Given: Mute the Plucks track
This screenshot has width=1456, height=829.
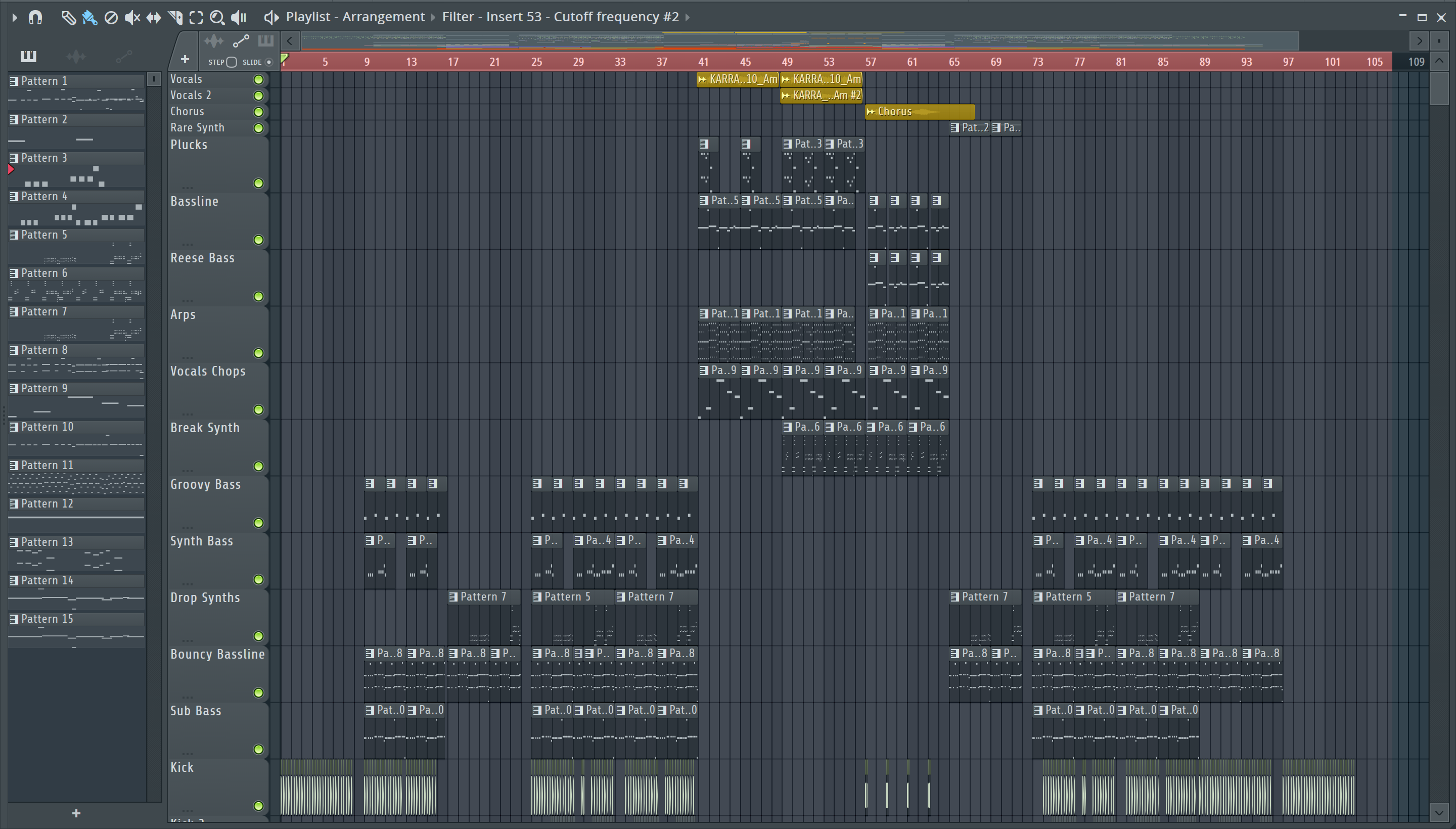Looking at the screenshot, I should (x=258, y=183).
